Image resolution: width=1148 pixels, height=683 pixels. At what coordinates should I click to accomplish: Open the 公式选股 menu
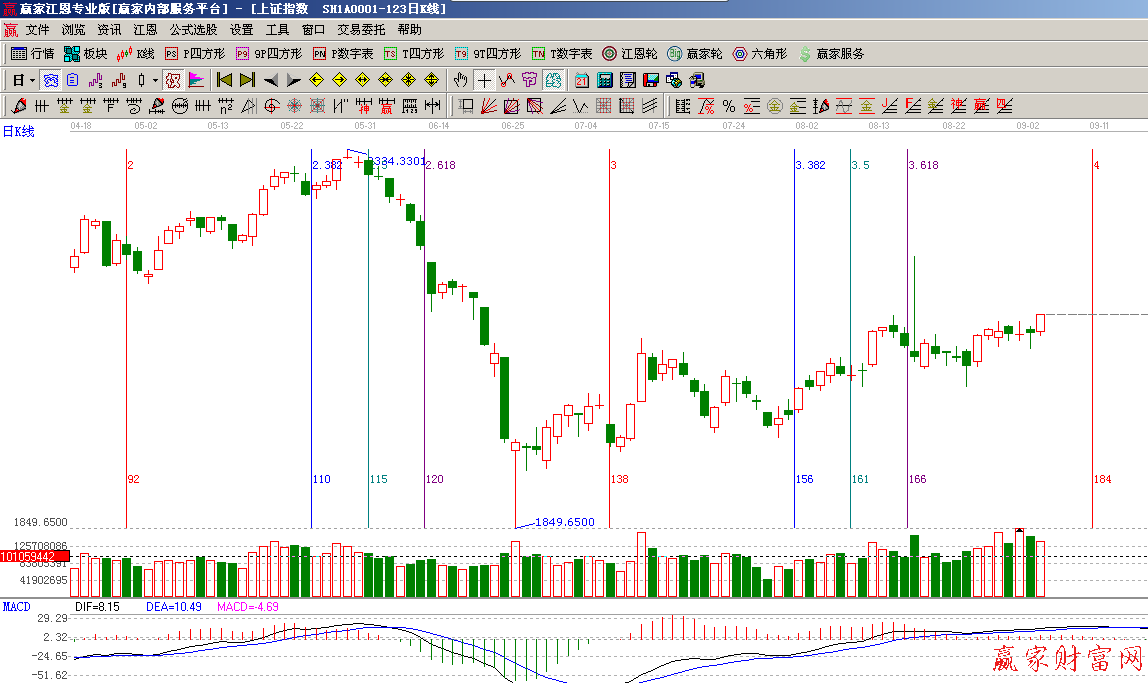coord(193,30)
